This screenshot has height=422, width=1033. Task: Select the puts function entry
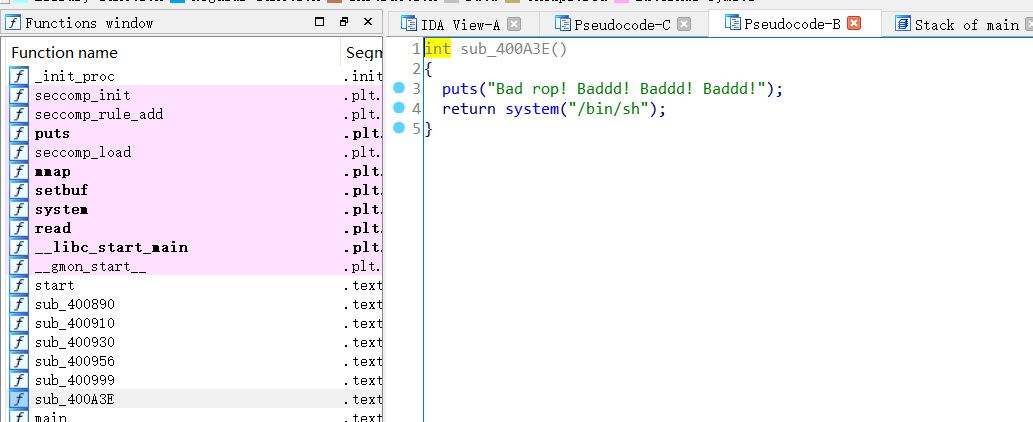195,134
